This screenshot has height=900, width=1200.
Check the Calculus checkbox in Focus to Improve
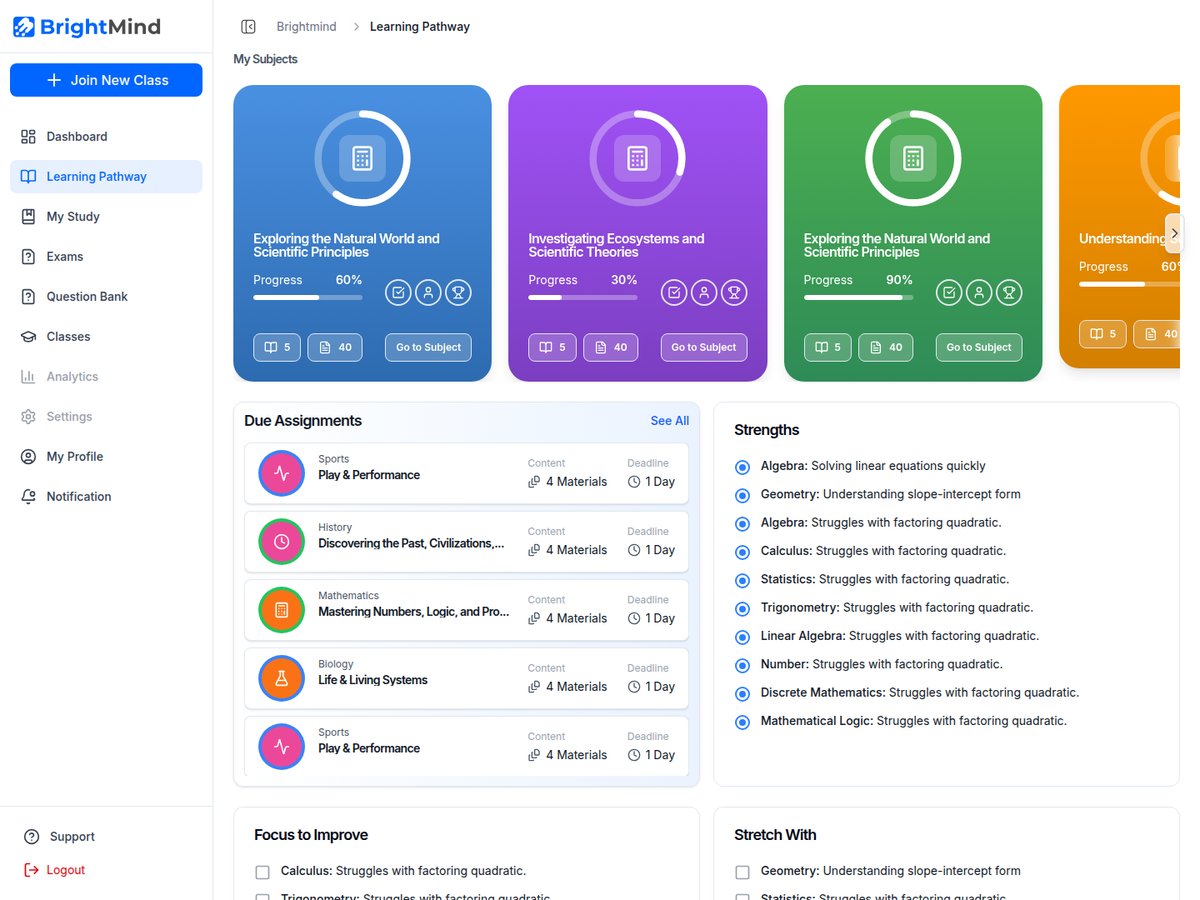263,872
